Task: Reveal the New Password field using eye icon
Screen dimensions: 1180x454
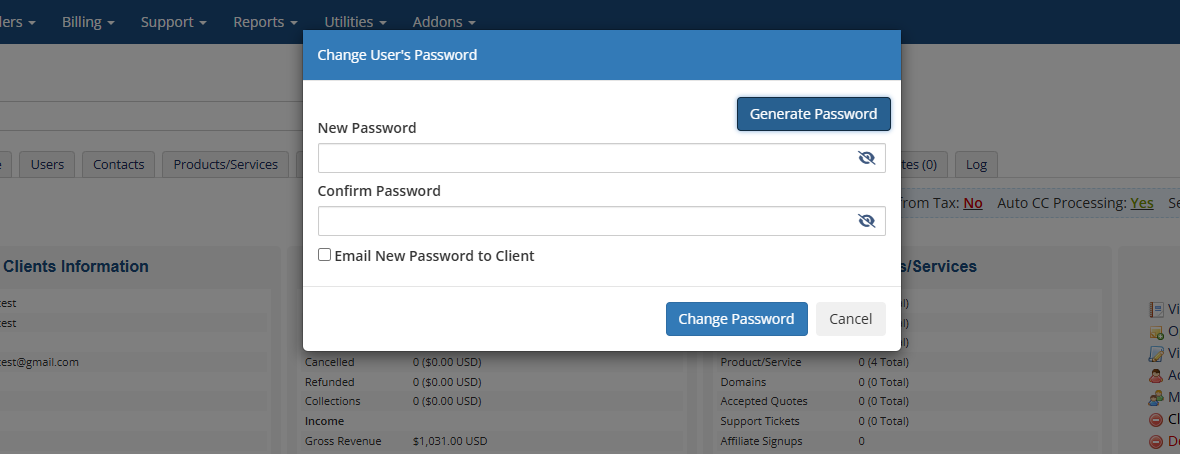Action: click(x=866, y=158)
